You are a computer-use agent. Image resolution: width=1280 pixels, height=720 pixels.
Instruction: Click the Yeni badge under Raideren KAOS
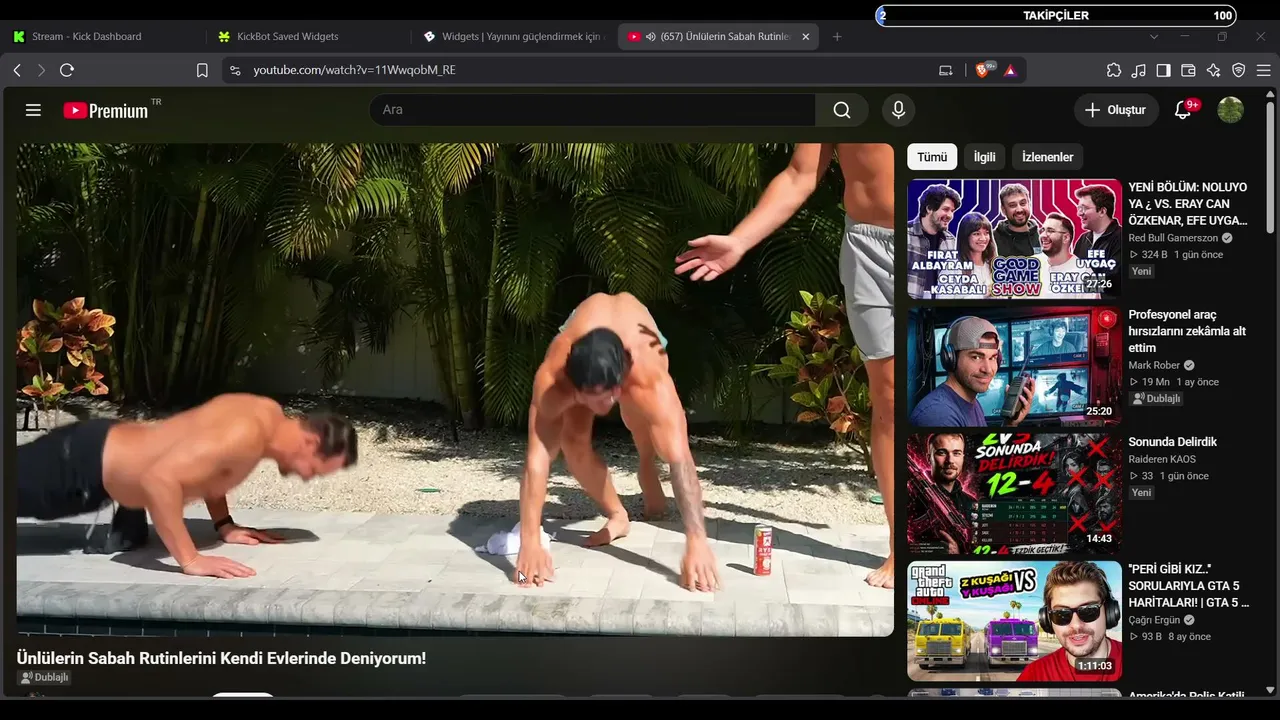(1141, 492)
